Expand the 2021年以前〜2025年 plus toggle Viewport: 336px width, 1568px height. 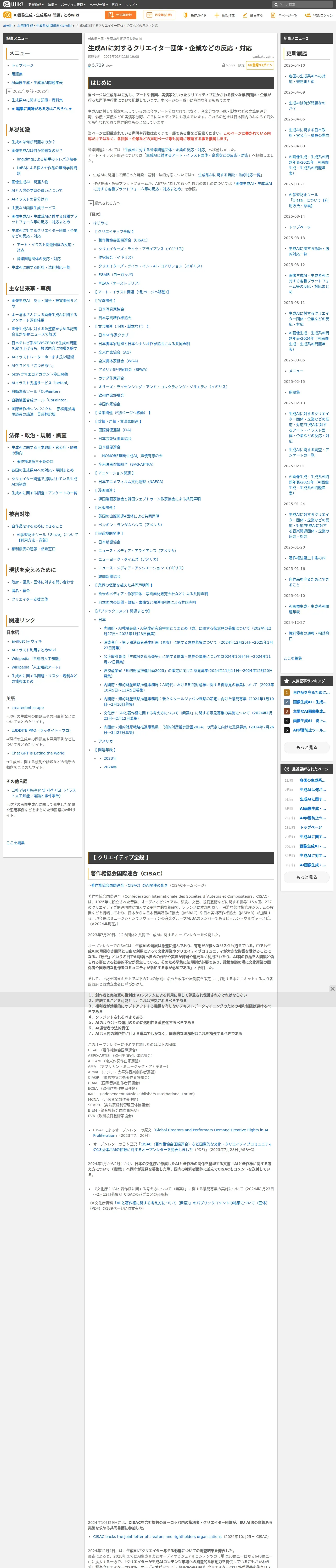[9, 91]
